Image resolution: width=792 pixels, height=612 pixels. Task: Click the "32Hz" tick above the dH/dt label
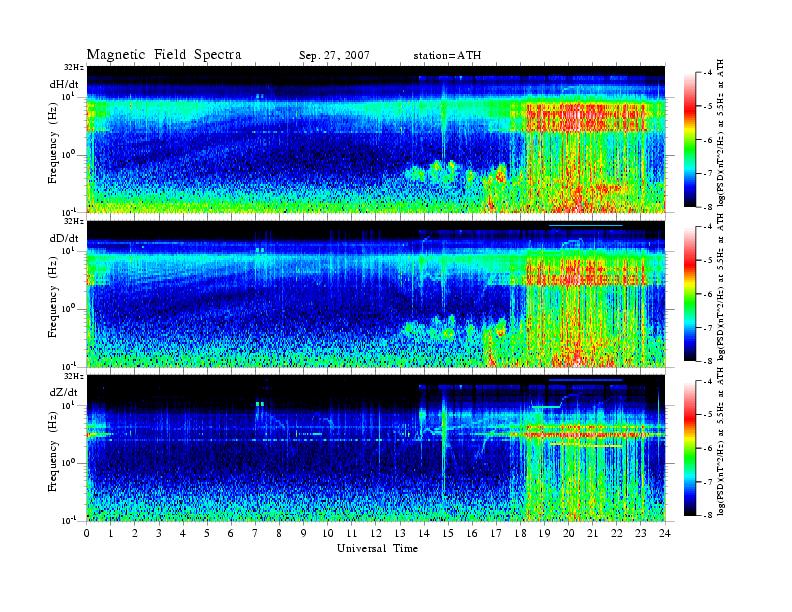(74, 67)
